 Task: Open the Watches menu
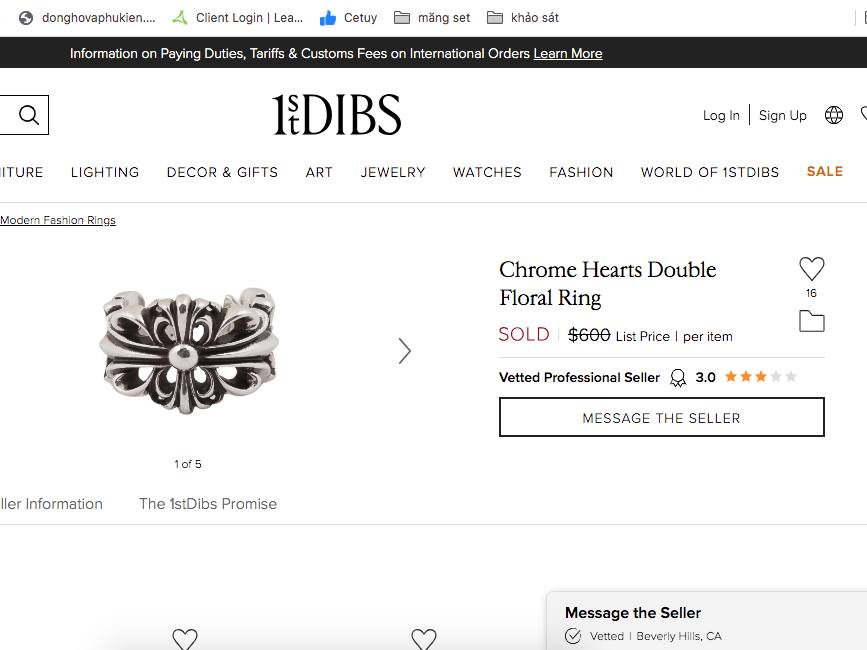pos(487,172)
